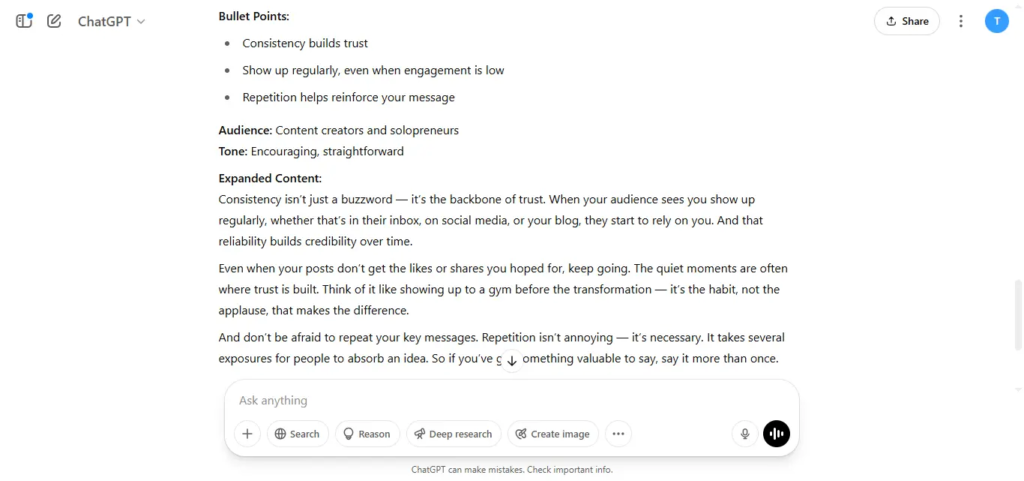The width and height of the screenshot is (1024, 481).
Task: Click the Share button
Action: coord(906,21)
